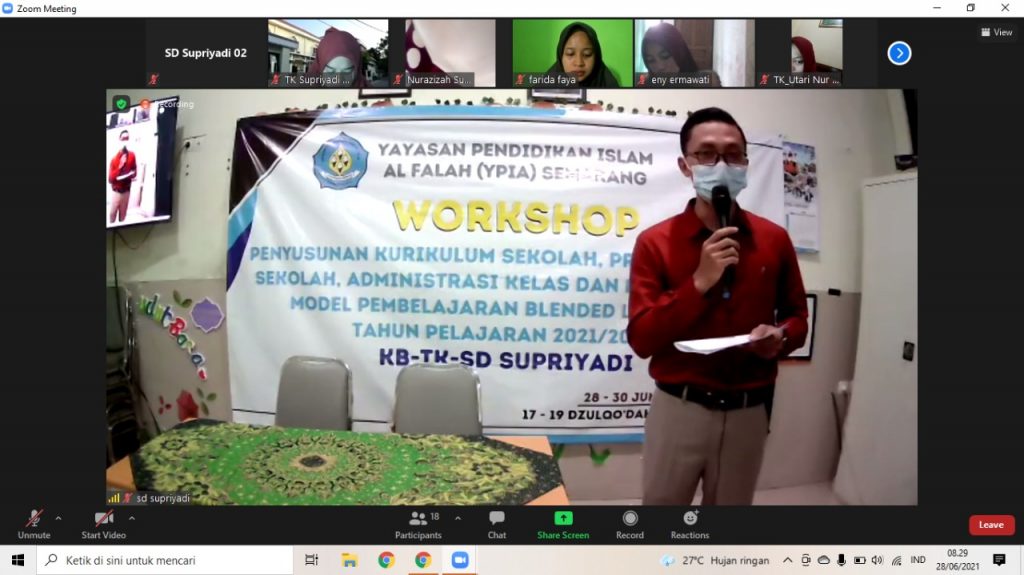Open the Chat panel
Image resolution: width=1024 pixels, height=575 pixels.
(x=497, y=525)
